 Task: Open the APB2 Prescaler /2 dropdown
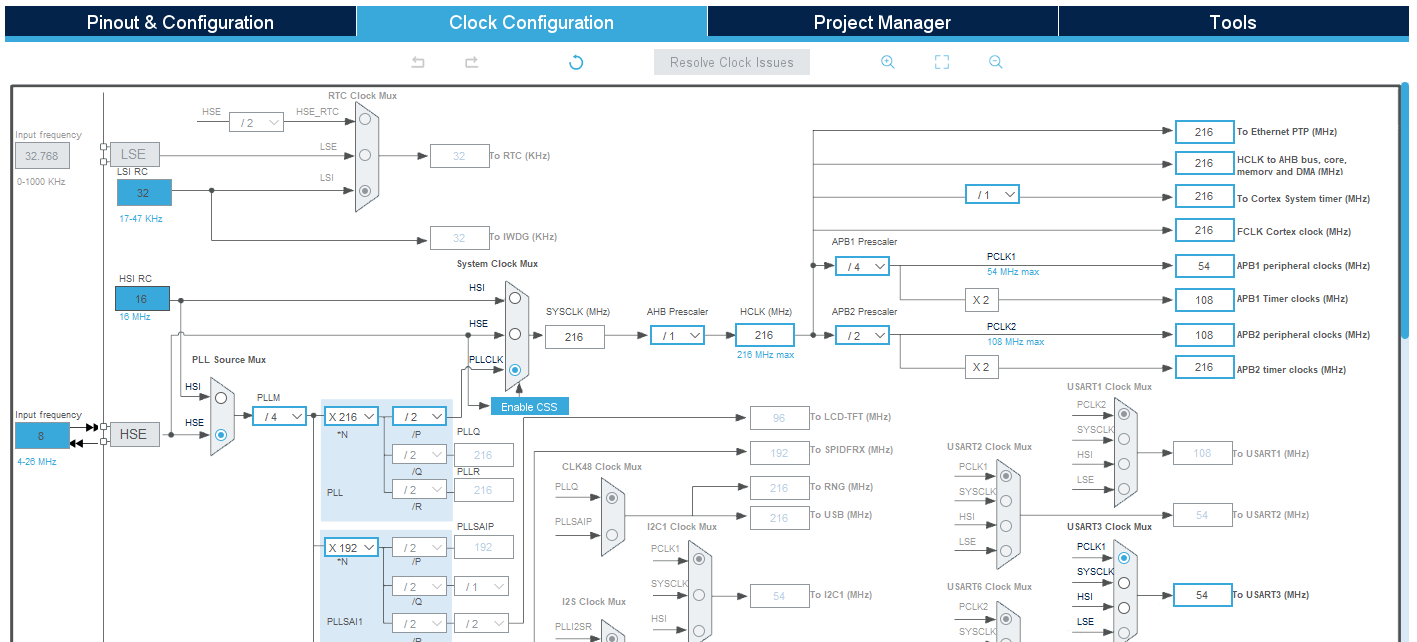(x=862, y=335)
